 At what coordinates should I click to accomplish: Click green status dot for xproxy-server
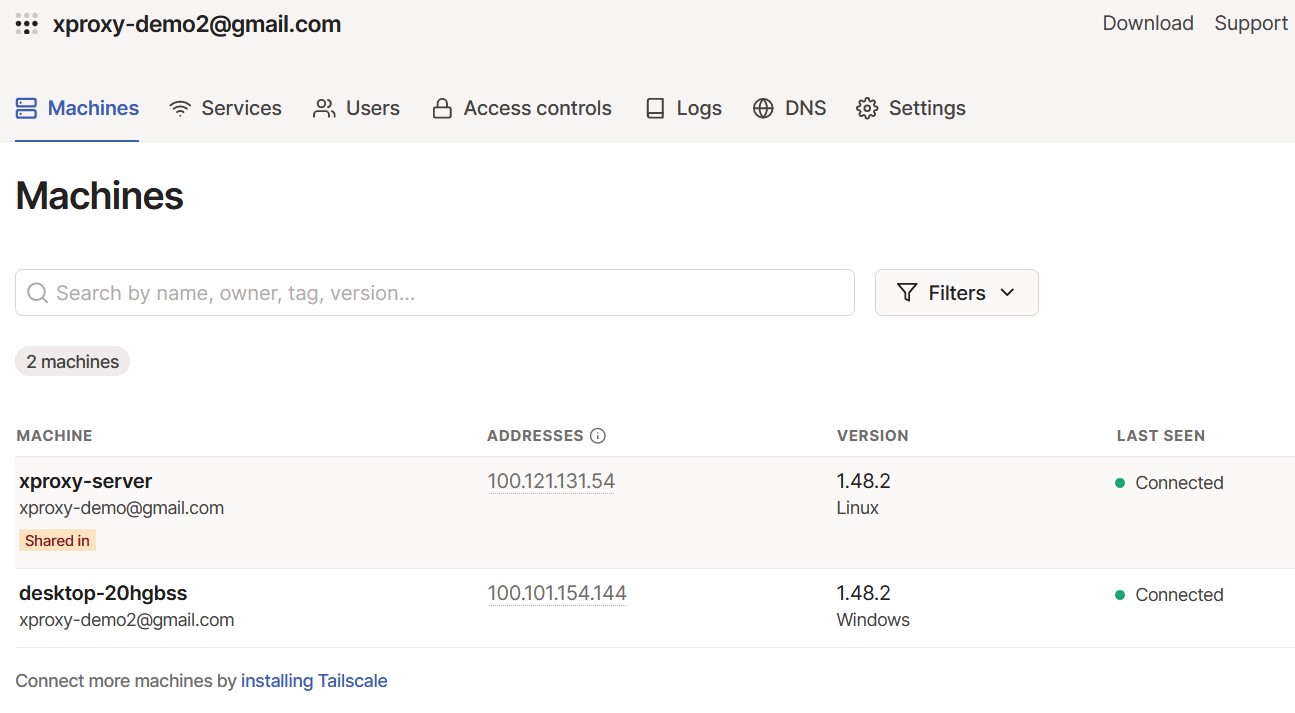pyautogui.click(x=1120, y=483)
